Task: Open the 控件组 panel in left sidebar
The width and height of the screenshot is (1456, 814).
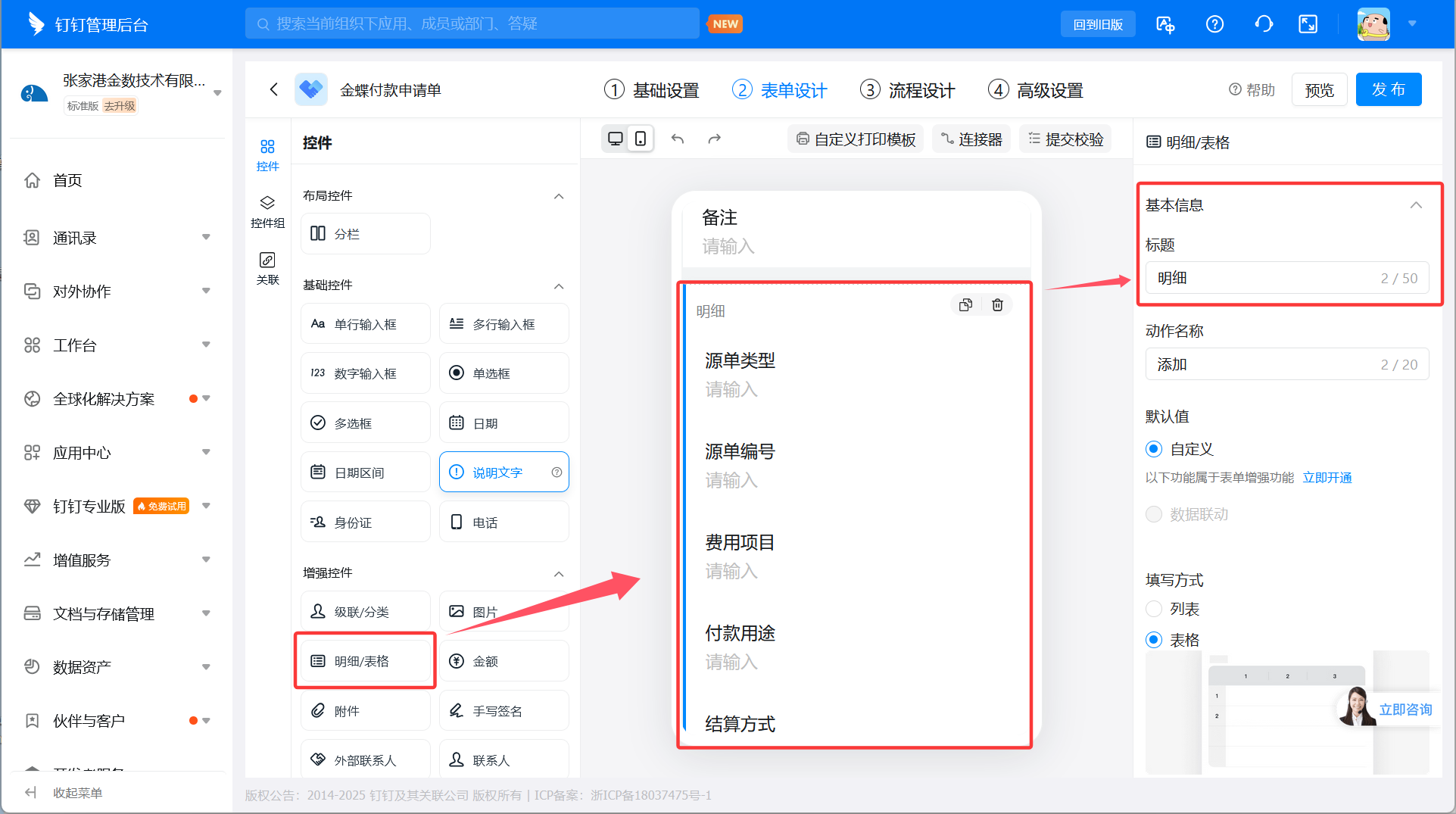Action: (267, 211)
